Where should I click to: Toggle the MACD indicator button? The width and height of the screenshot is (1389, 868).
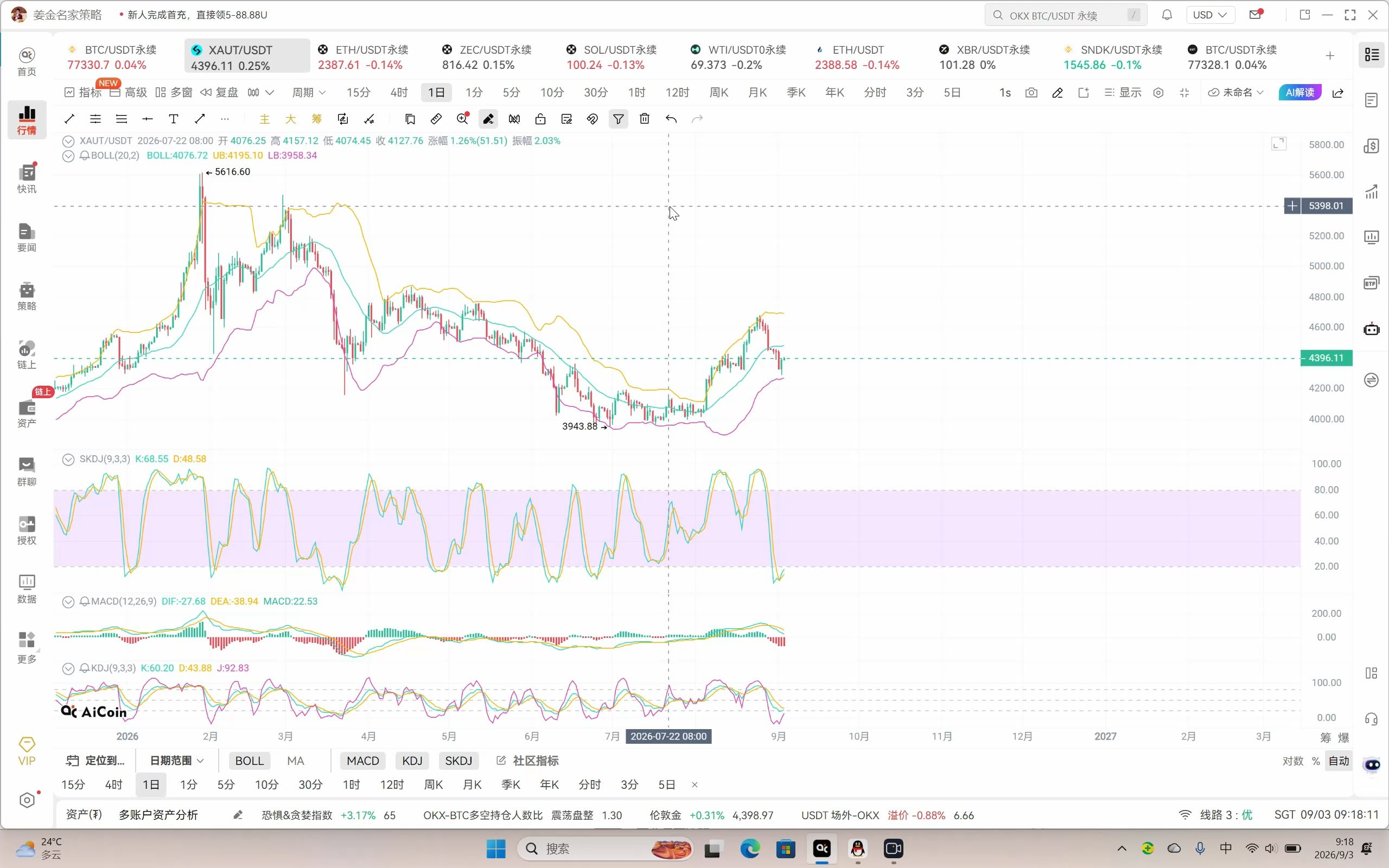tap(363, 761)
